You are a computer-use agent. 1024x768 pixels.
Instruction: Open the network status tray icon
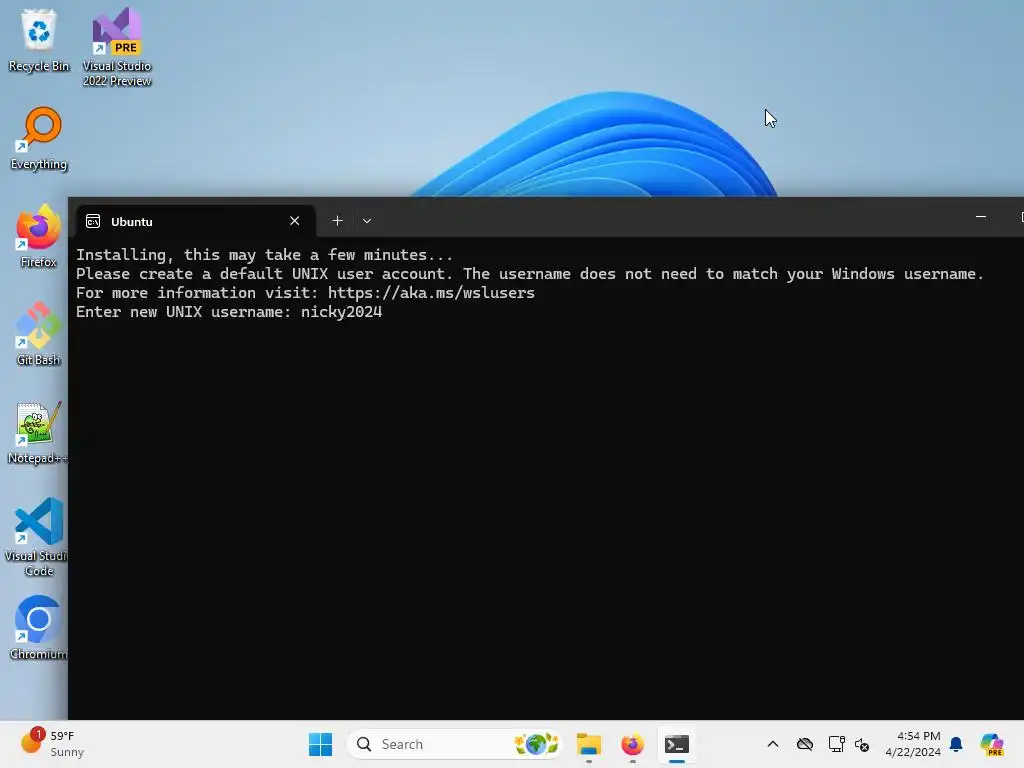click(836, 744)
